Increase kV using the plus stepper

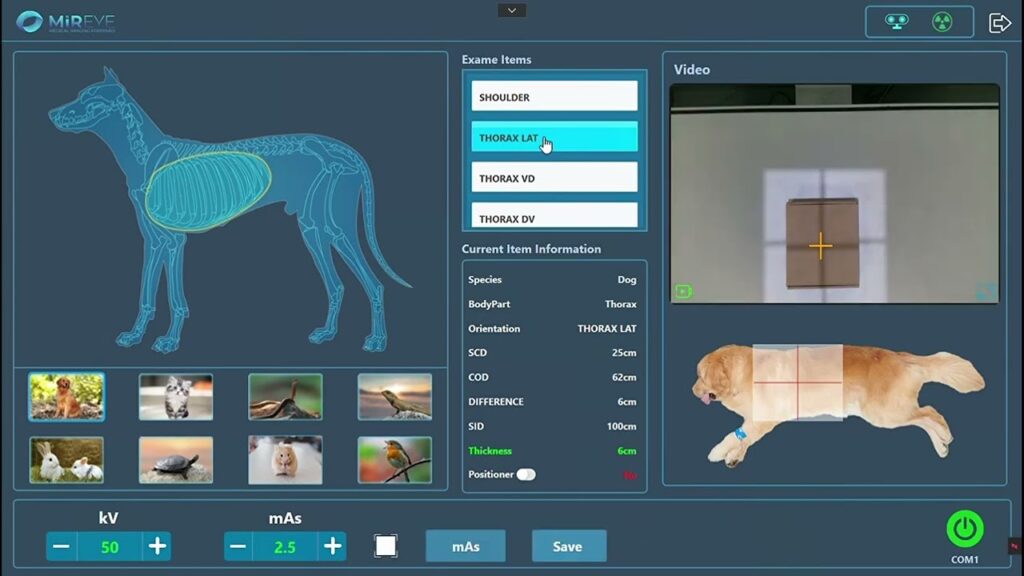(x=157, y=546)
